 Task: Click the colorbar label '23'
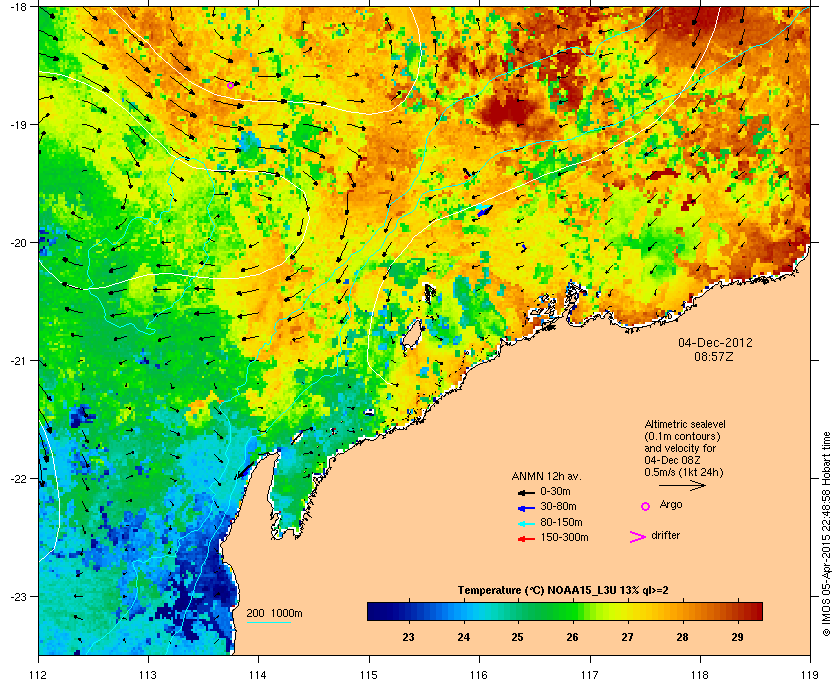[x=408, y=637]
